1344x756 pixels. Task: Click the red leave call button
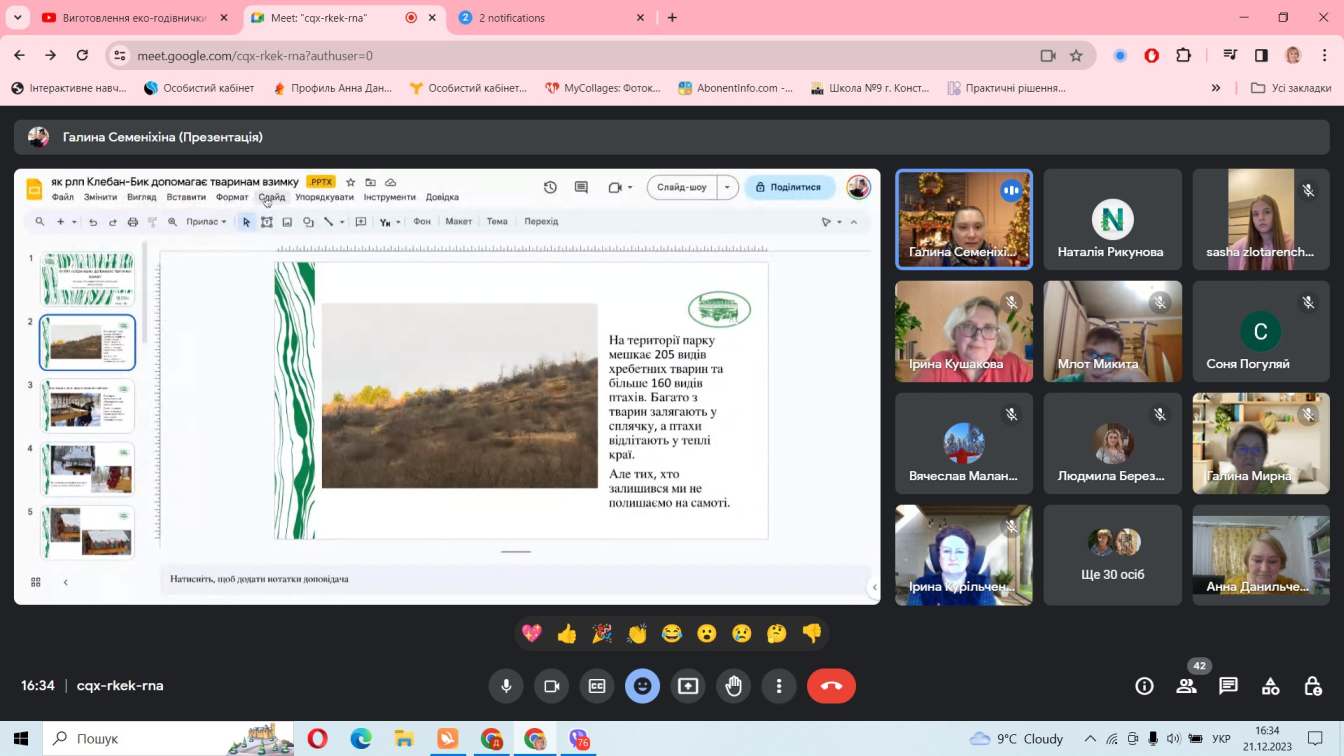(831, 686)
